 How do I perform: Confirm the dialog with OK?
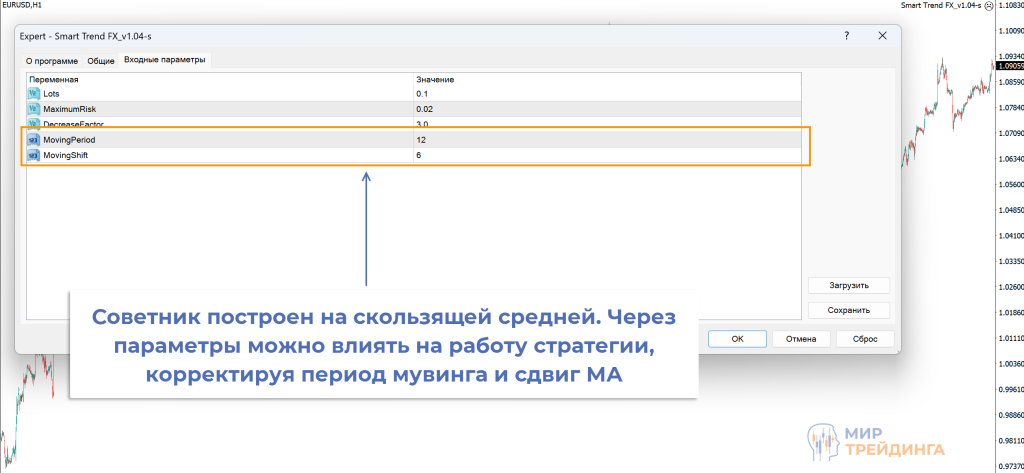coord(737,339)
